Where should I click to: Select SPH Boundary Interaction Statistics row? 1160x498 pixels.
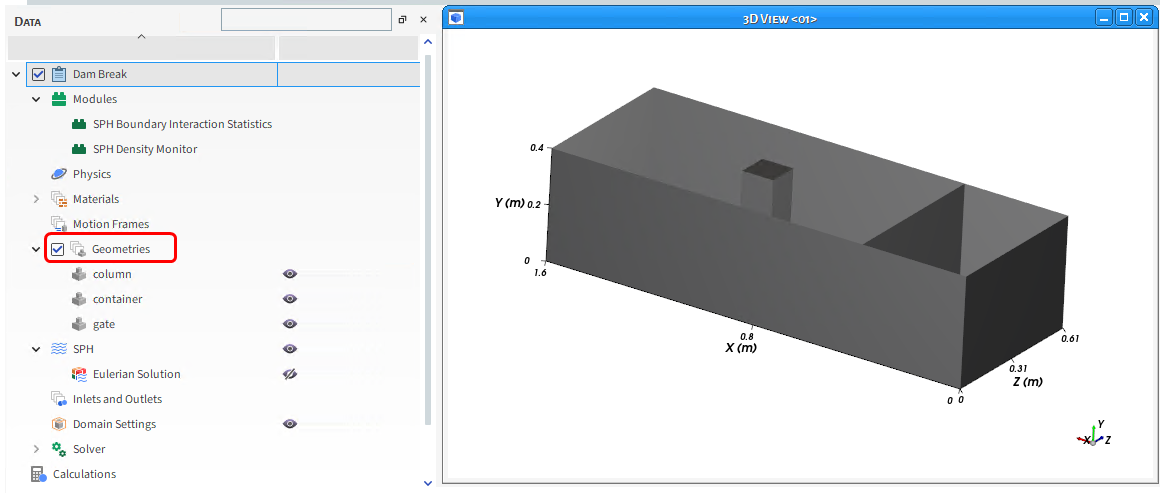182,124
